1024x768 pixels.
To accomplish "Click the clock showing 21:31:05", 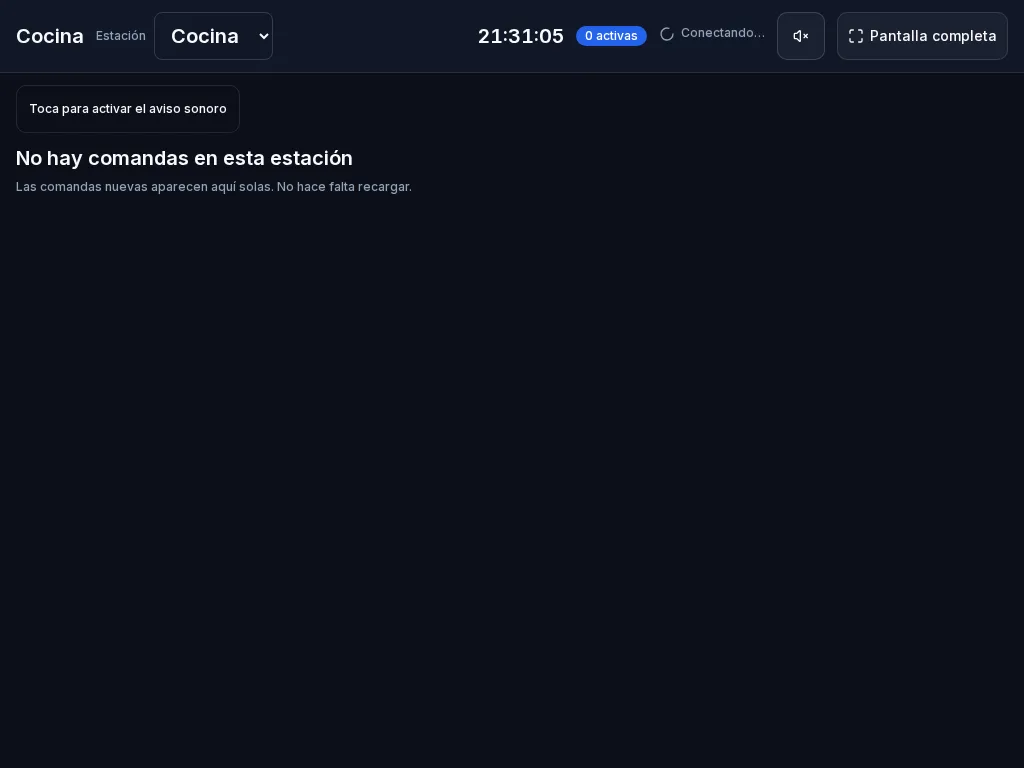I will pos(520,36).
